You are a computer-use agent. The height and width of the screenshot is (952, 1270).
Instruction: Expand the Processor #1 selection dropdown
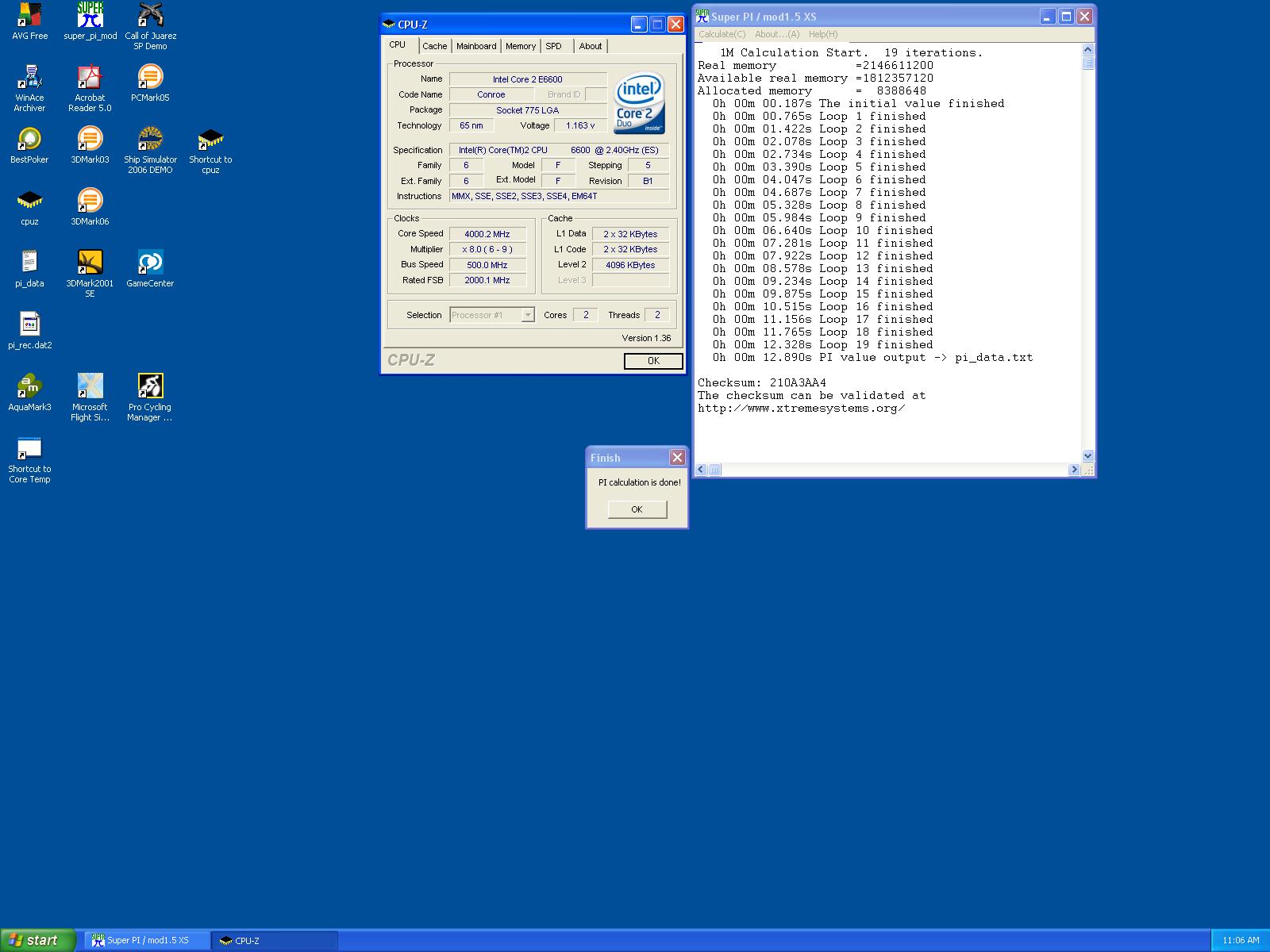pyautogui.click(x=528, y=315)
